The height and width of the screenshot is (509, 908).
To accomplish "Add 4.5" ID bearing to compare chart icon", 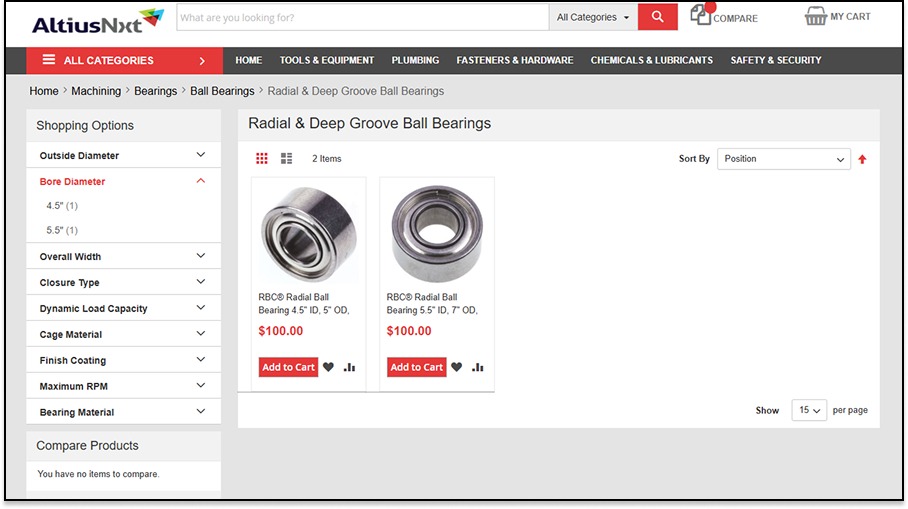I will click(349, 367).
